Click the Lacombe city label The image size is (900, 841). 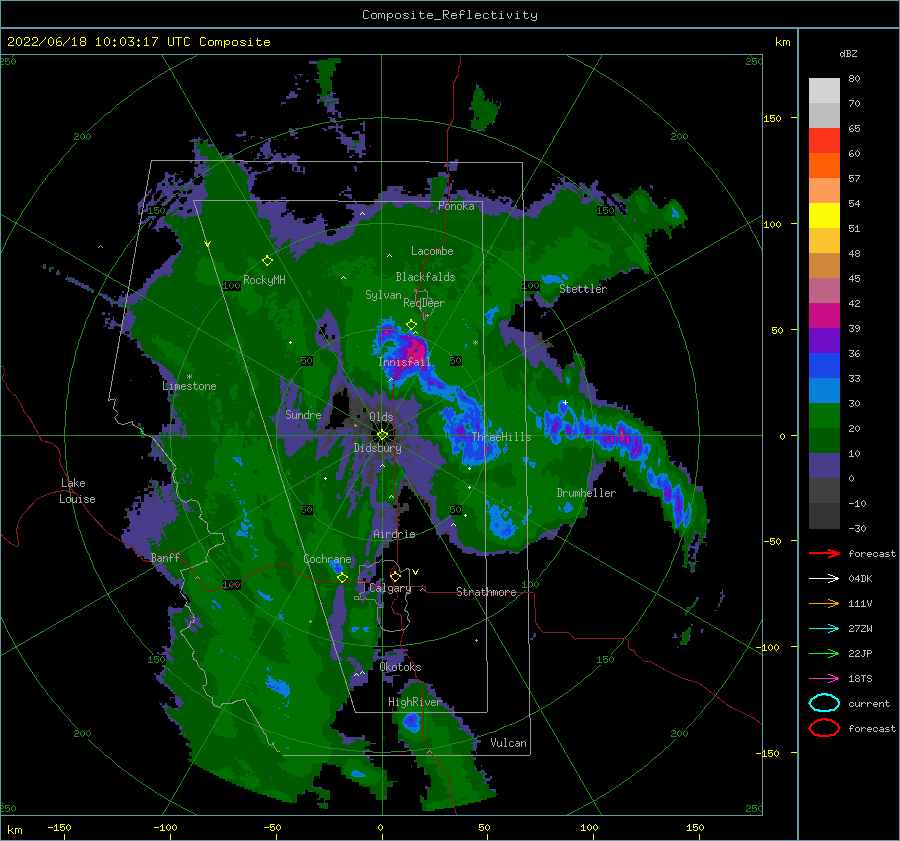432,251
